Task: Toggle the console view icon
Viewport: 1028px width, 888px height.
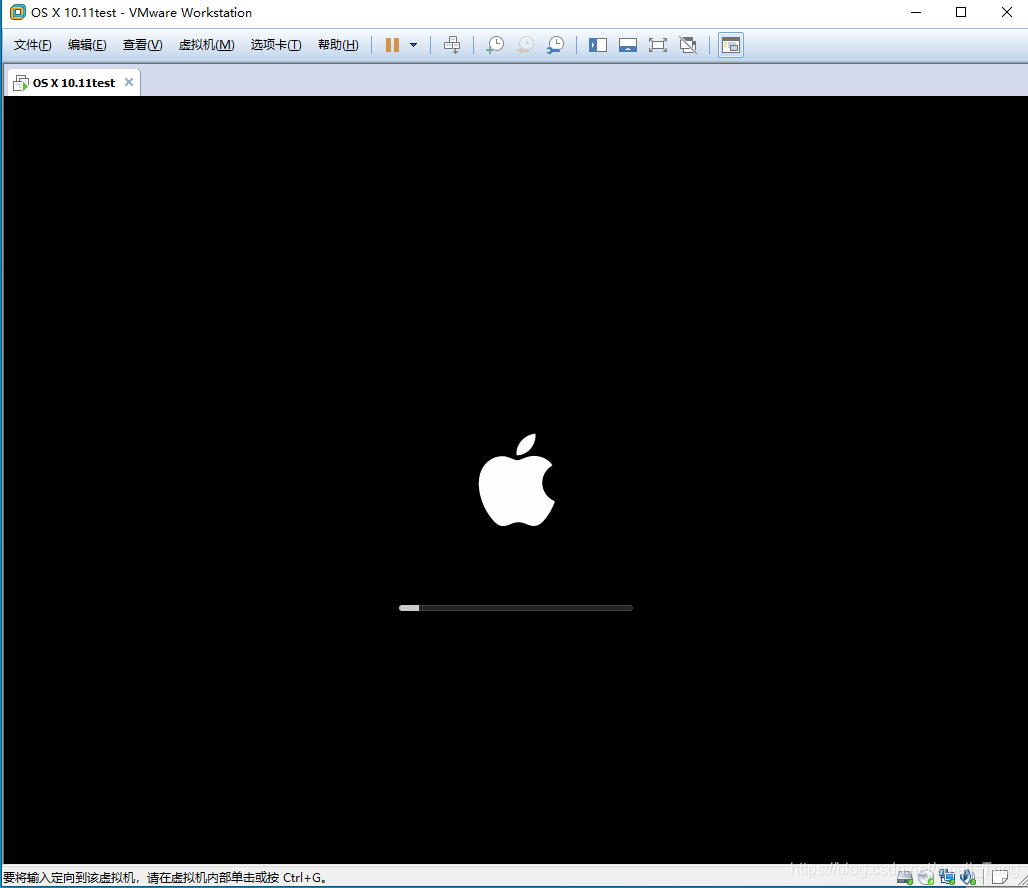Action: click(730, 45)
